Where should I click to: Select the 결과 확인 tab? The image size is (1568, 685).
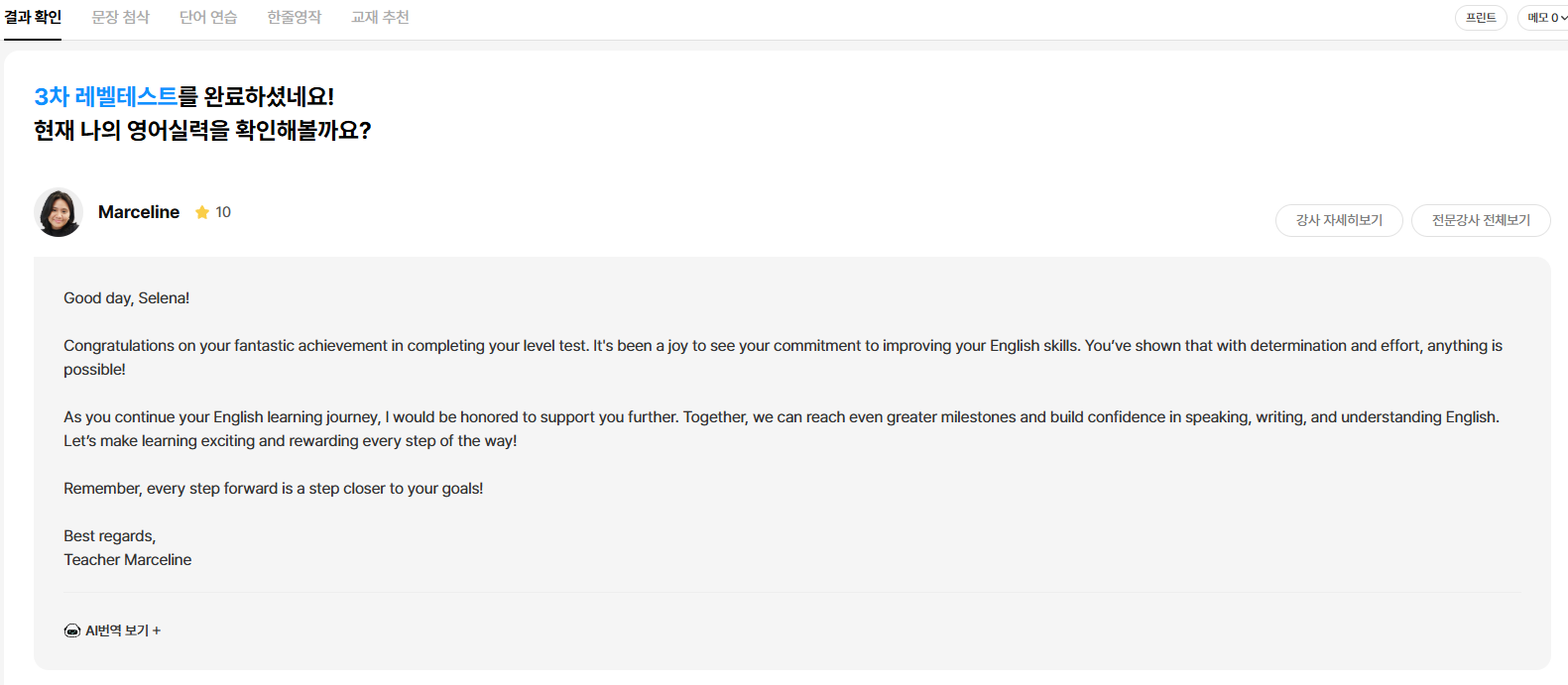pyautogui.click(x=33, y=18)
